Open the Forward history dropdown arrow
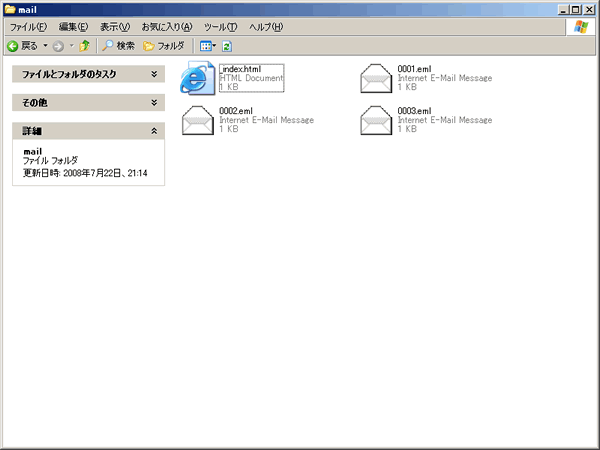The image size is (600, 450). (72, 46)
